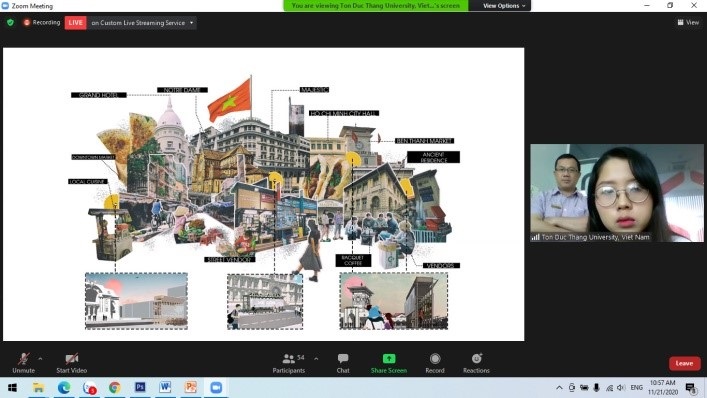The height and width of the screenshot is (398, 707).
Task: Expand Custom Live Streaming Service dropdown
Action: tap(192, 23)
